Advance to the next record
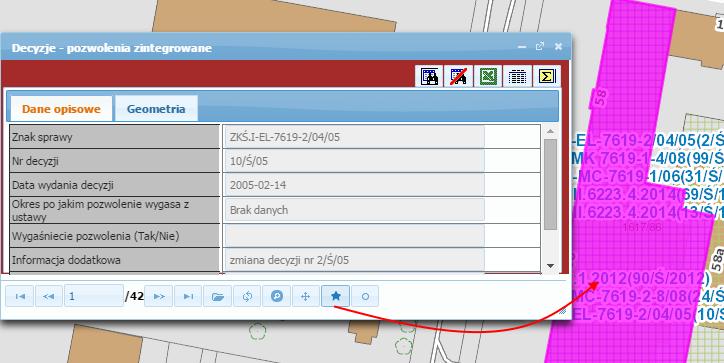The image size is (724, 363). [159, 296]
